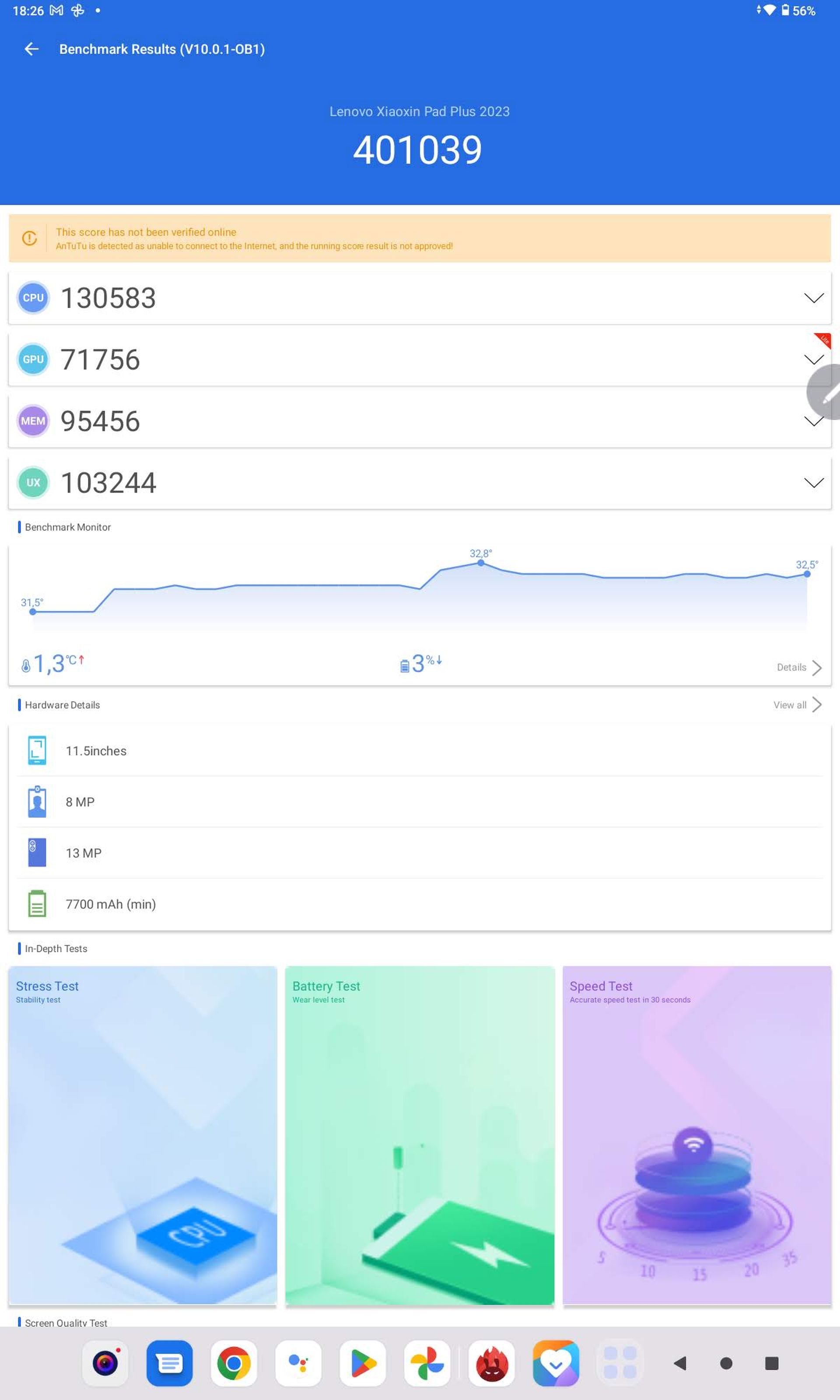
Task: Tap the Android recents navigation button
Action: coord(771,1363)
